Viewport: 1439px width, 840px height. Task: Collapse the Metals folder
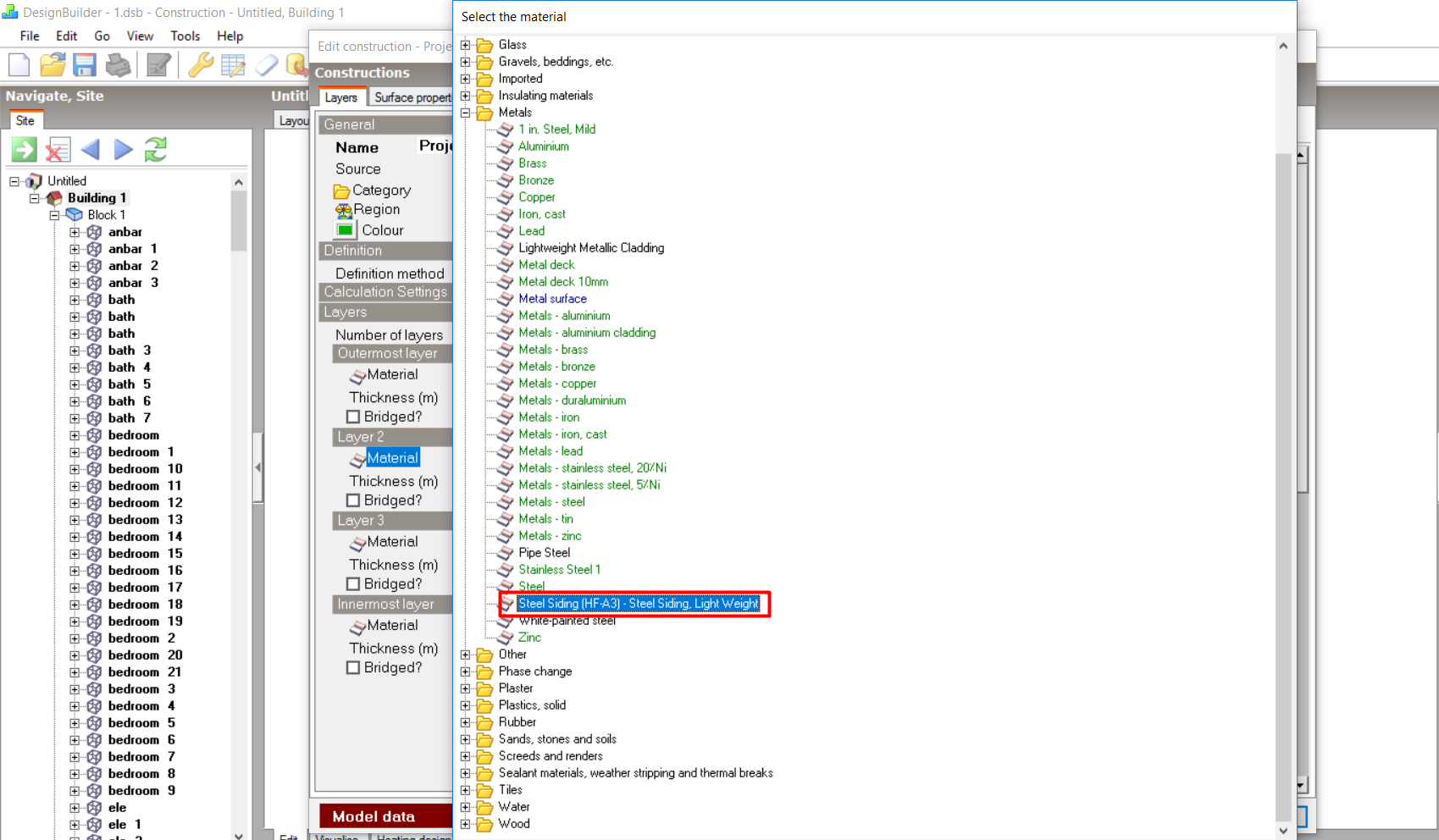tap(465, 113)
